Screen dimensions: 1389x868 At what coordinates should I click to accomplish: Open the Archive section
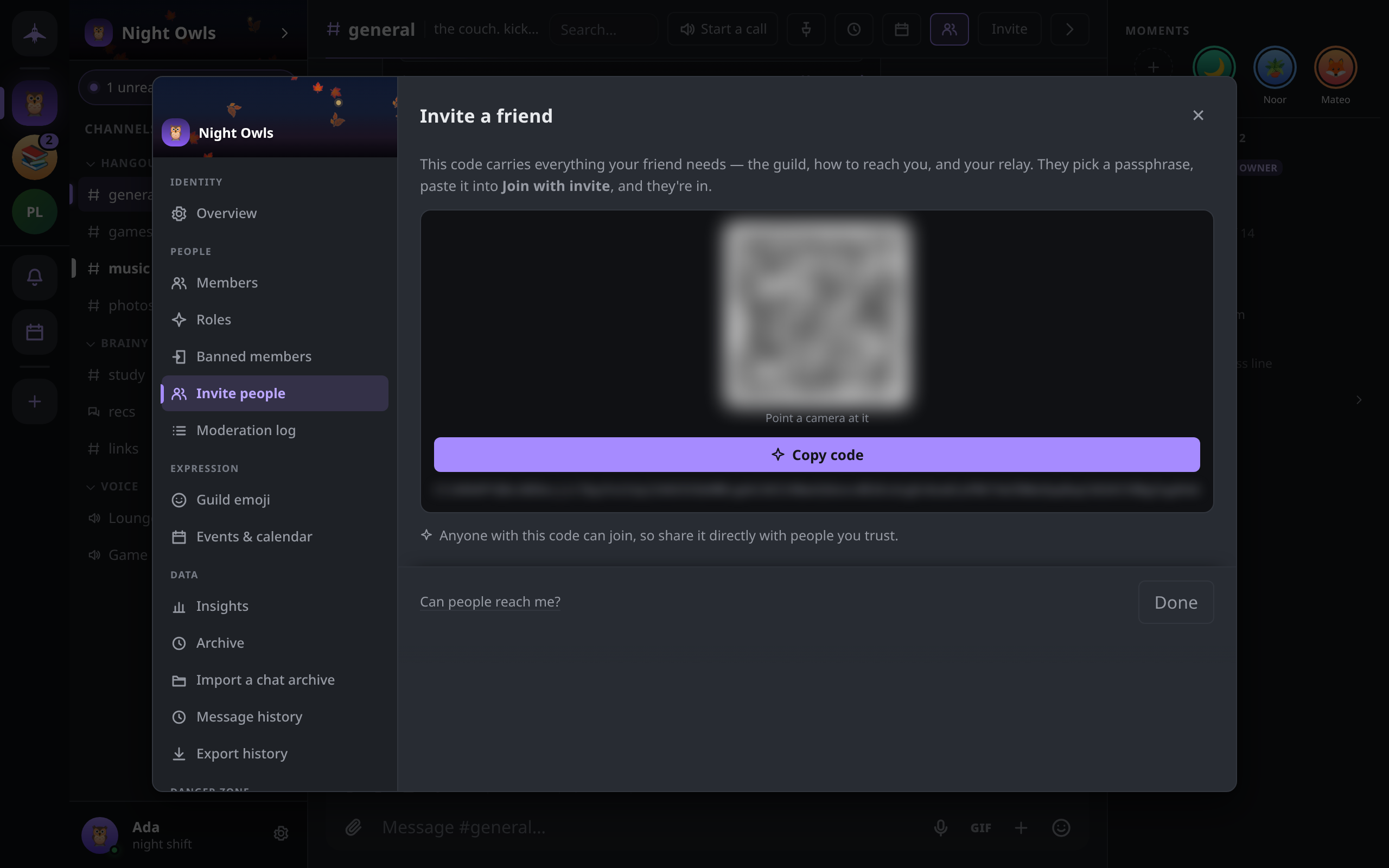point(275,642)
